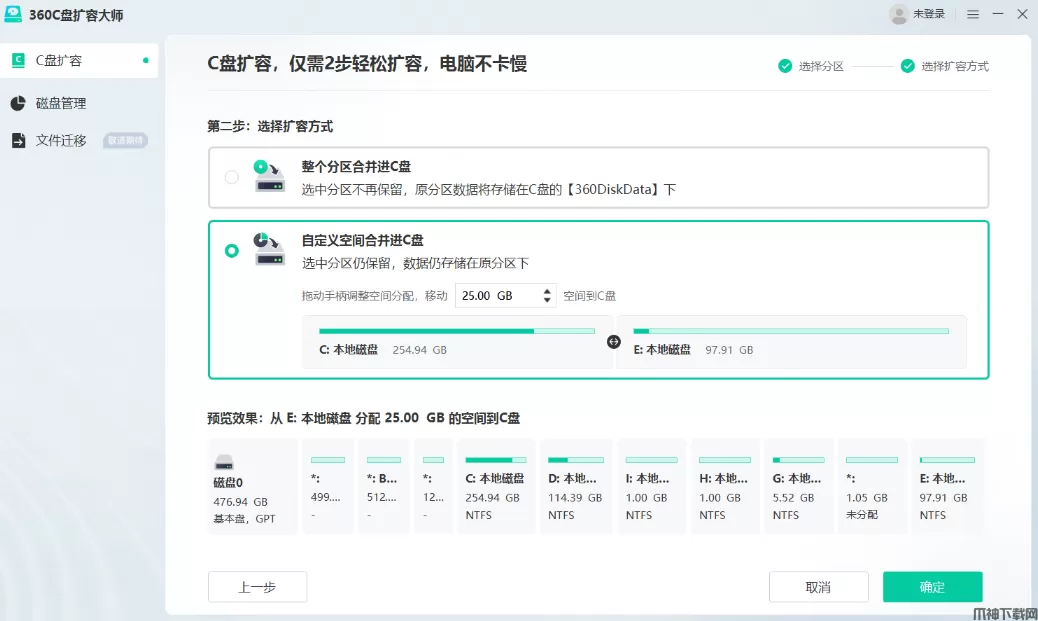
Task: Click the slider handle between C and E
Action: coord(614,342)
